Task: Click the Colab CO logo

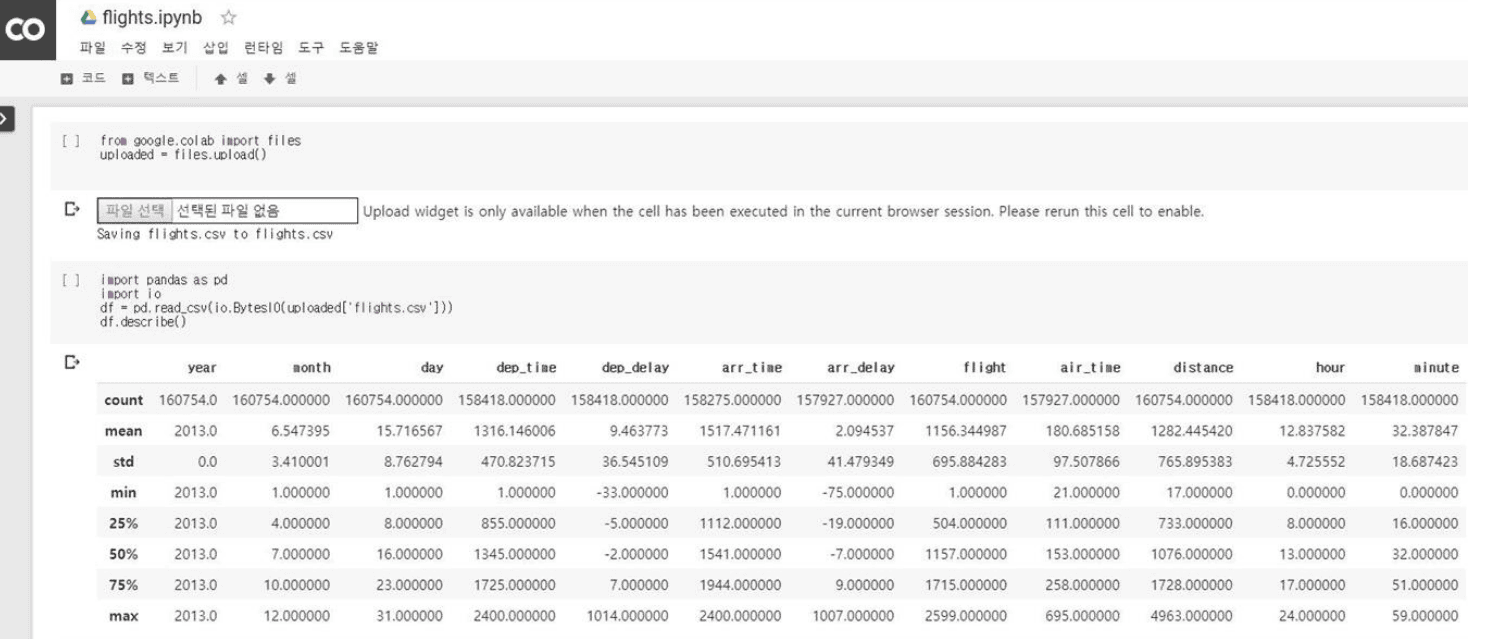Action: (x=24, y=30)
